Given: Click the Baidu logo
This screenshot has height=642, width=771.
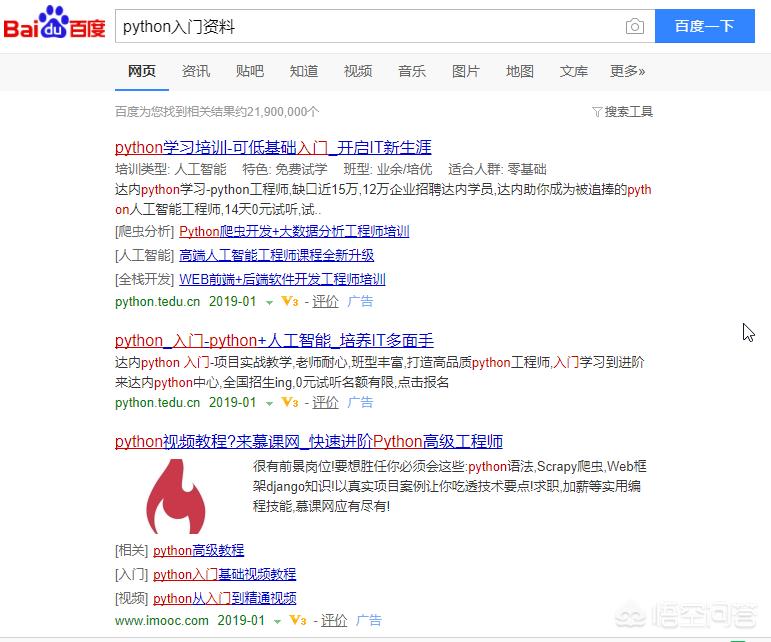Looking at the screenshot, I should (54, 23).
